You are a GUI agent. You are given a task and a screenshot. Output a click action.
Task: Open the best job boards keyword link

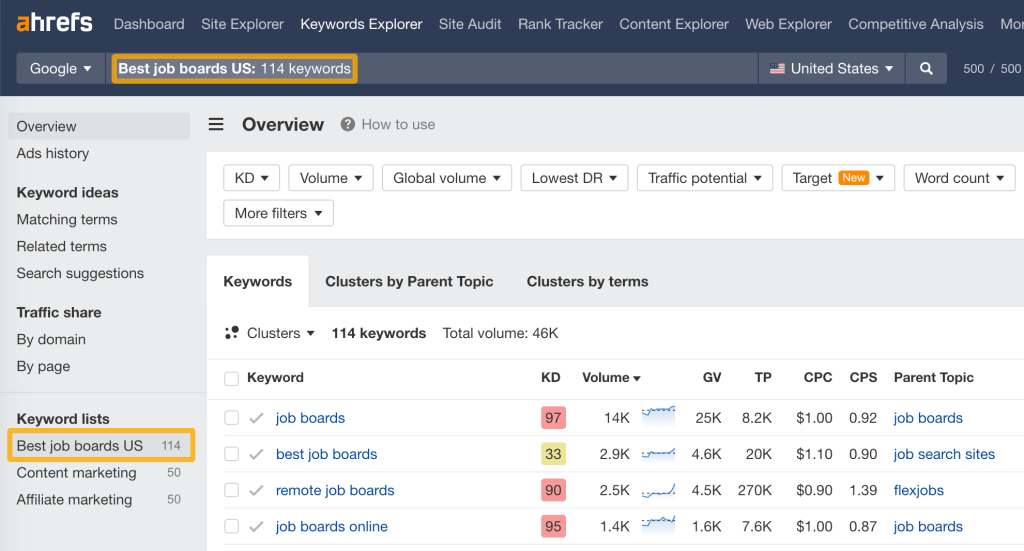pos(327,454)
